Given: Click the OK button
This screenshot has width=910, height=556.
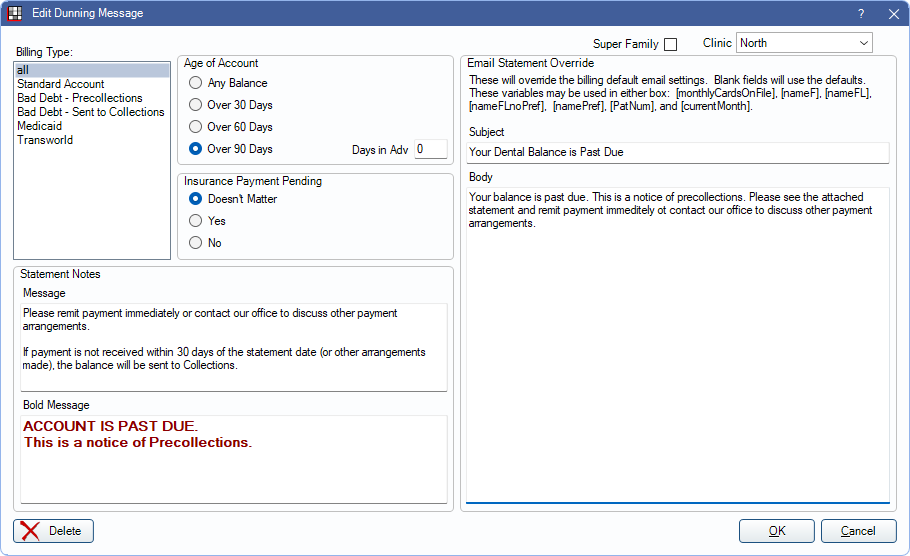Looking at the screenshot, I should pyautogui.click(x=776, y=531).
